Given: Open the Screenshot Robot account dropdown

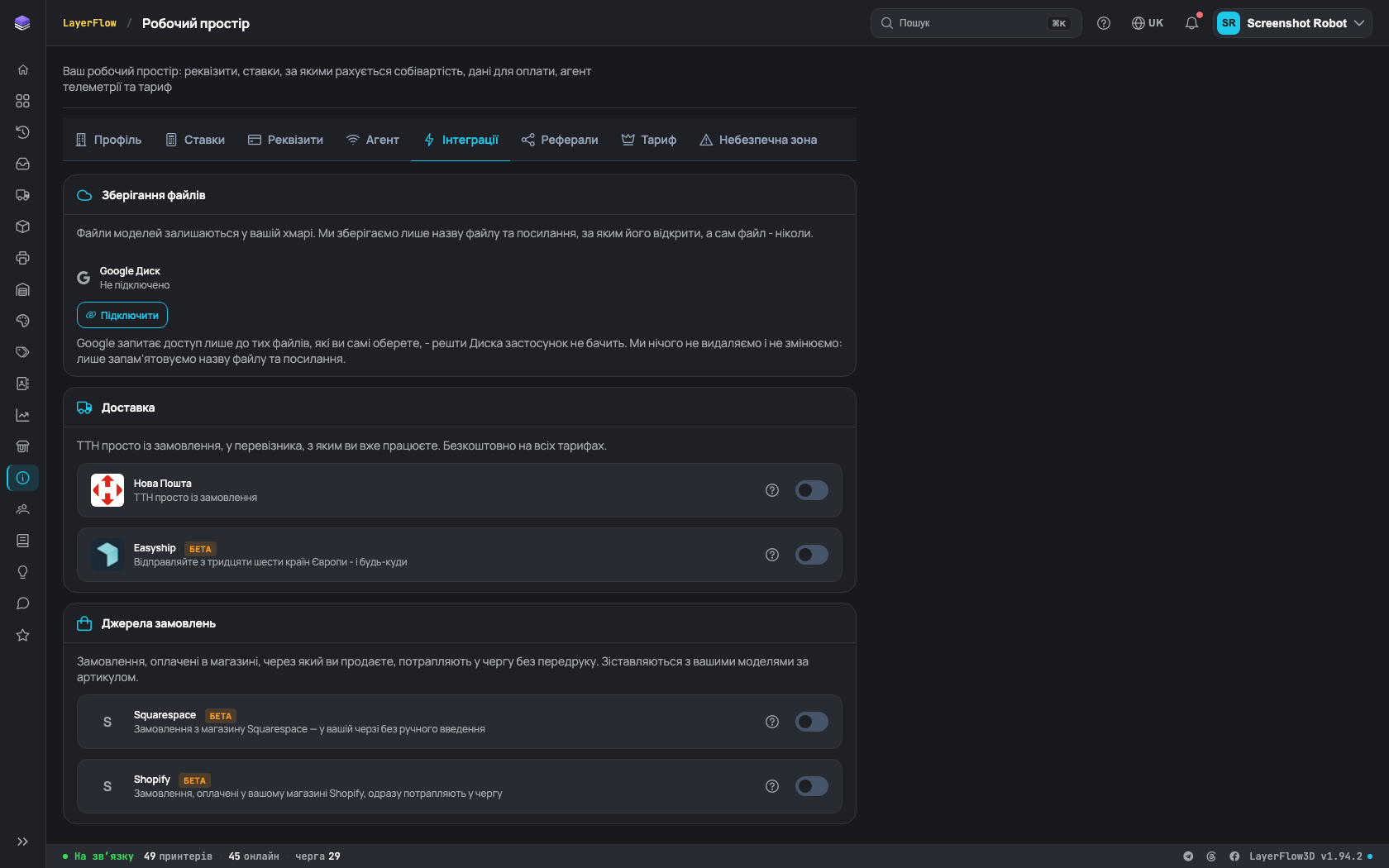Looking at the screenshot, I should point(1292,23).
